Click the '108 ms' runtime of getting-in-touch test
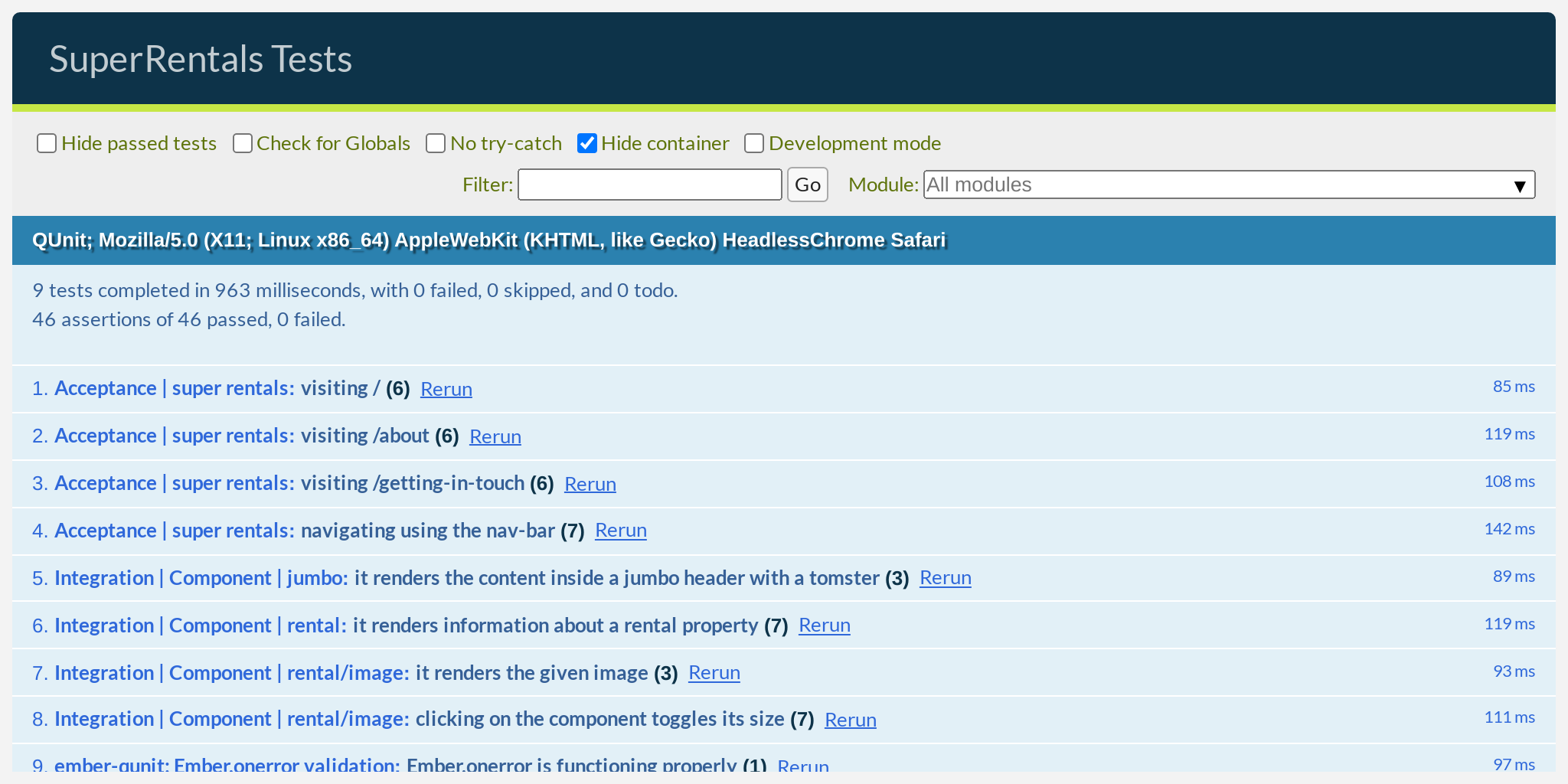Viewport: 1568px width, 784px height. tap(1510, 482)
